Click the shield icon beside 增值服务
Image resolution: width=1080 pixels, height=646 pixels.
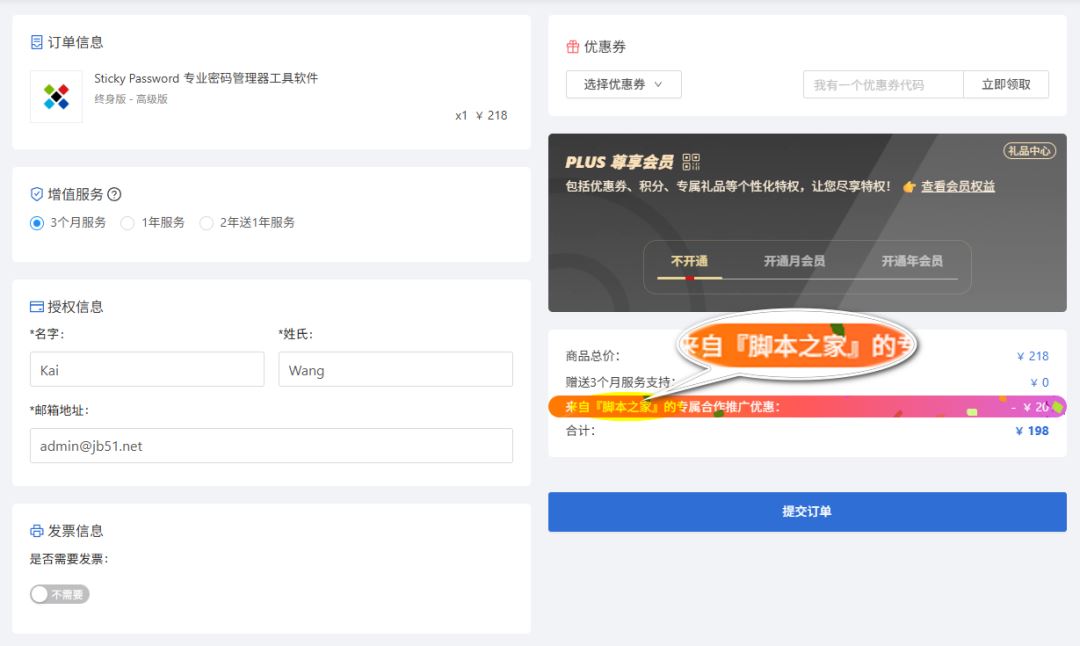pos(37,195)
